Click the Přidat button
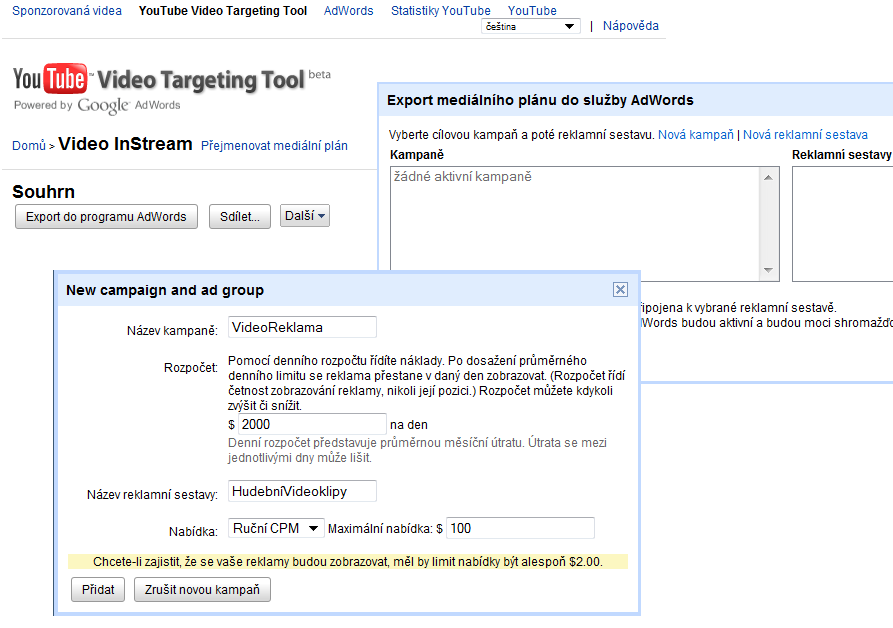The height and width of the screenshot is (628, 893). [x=98, y=590]
